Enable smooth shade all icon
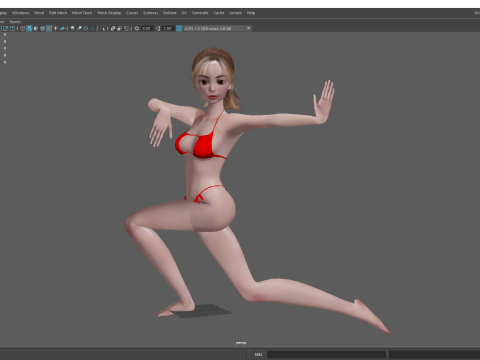The width and height of the screenshot is (480, 360). click(x=29, y=28)
